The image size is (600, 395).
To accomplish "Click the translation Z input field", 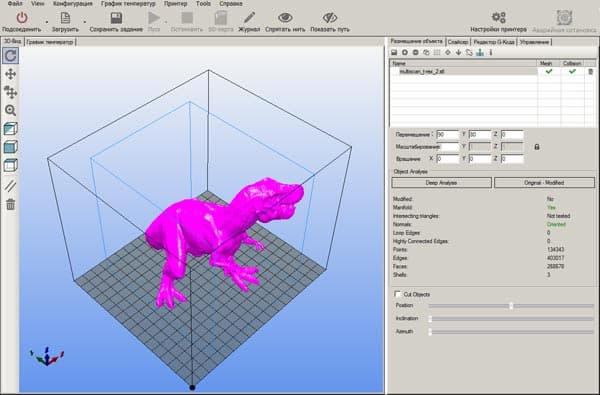I will 512,135.
